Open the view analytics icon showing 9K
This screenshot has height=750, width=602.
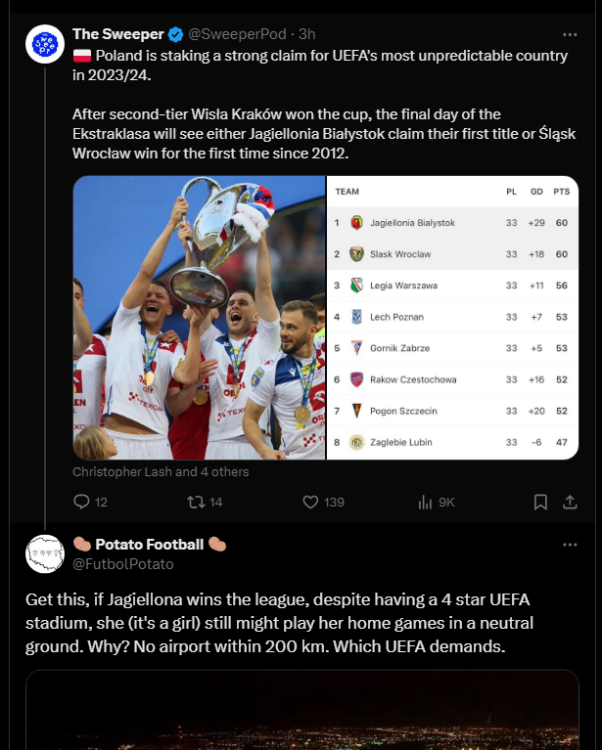(425, 502)
